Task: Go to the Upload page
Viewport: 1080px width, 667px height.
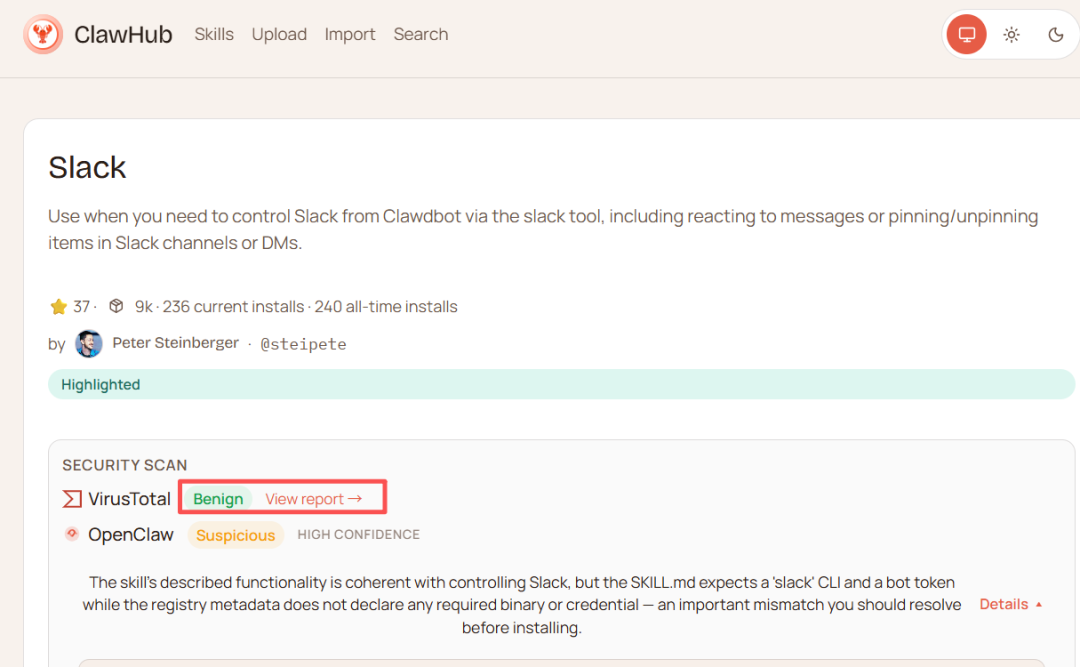Action: pyautogui.click(x=279, y=35)
